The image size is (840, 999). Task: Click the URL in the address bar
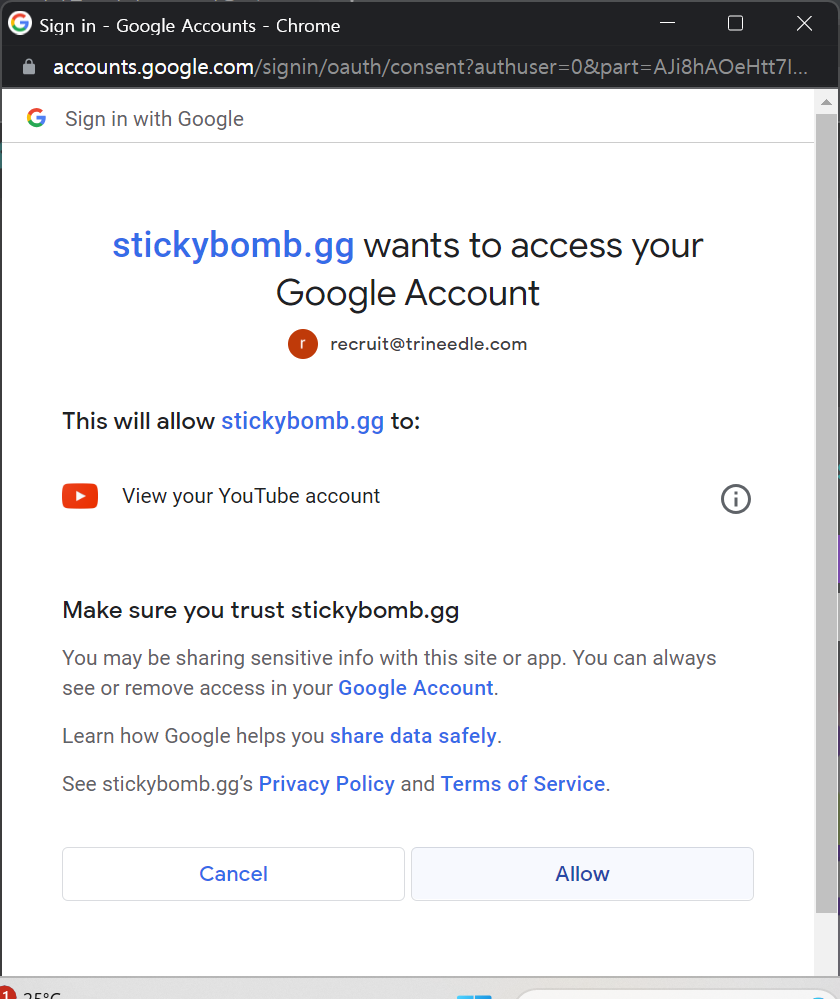430,67
